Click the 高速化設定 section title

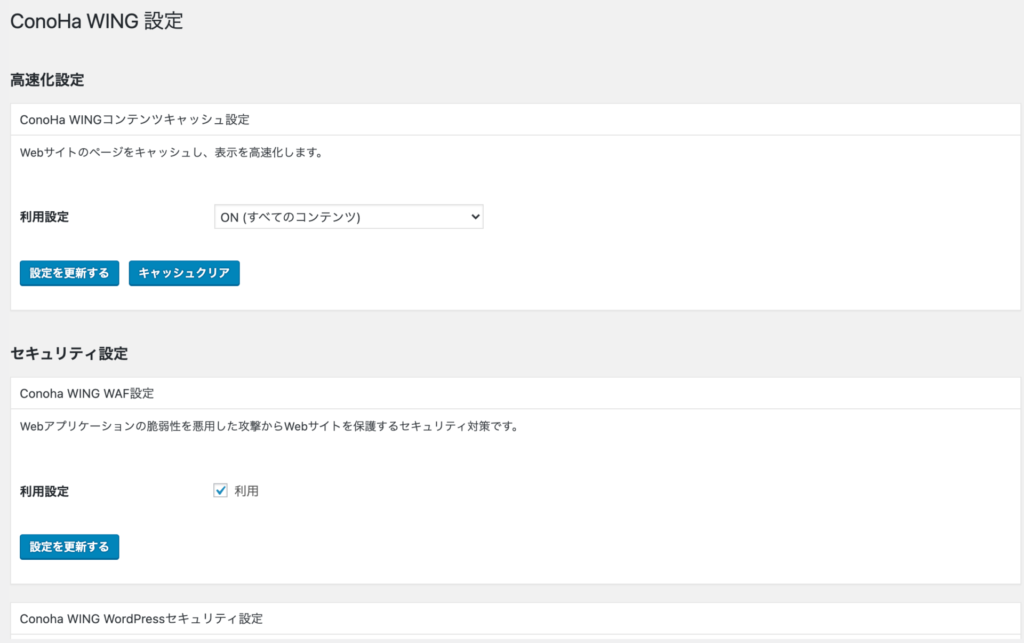coord(47,80)
